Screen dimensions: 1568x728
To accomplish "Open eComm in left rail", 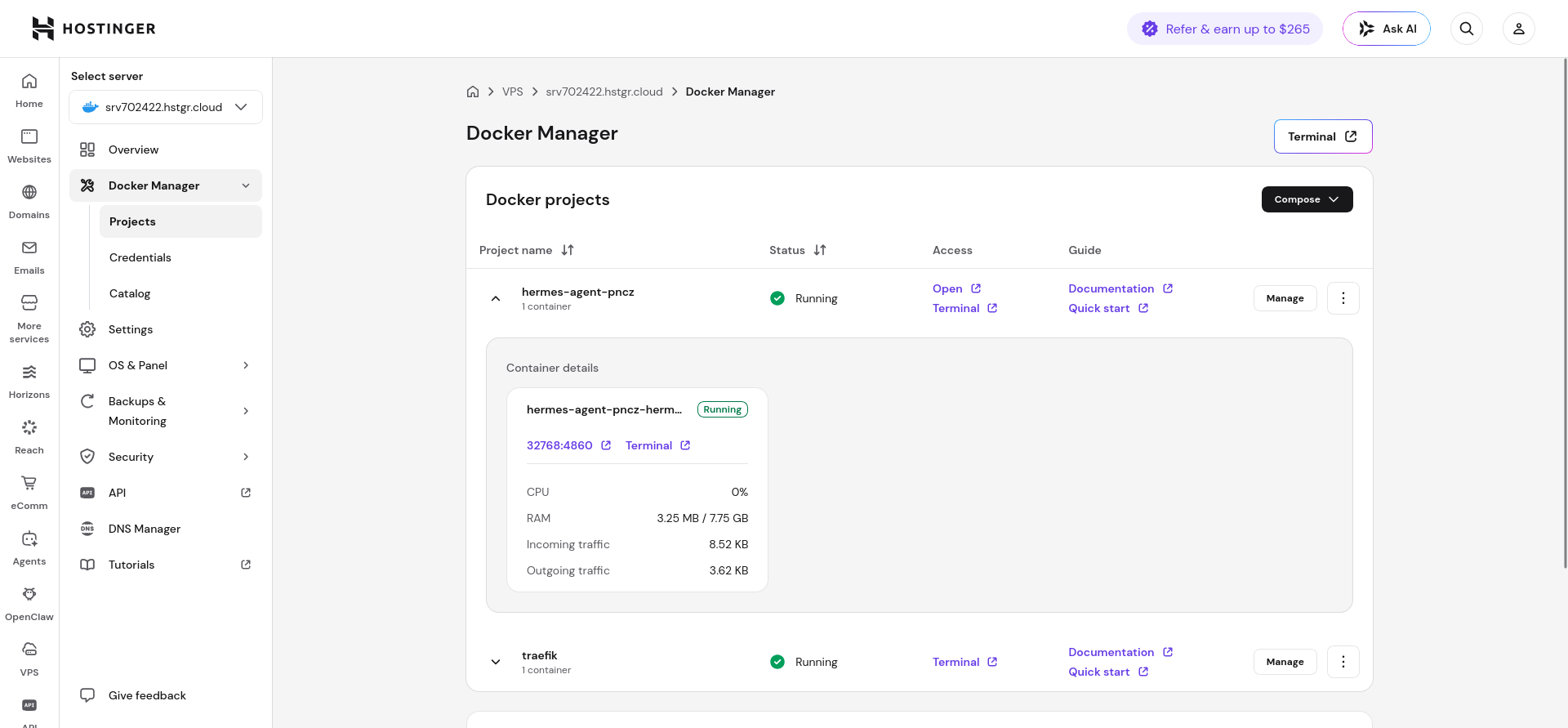I will 29,493.
